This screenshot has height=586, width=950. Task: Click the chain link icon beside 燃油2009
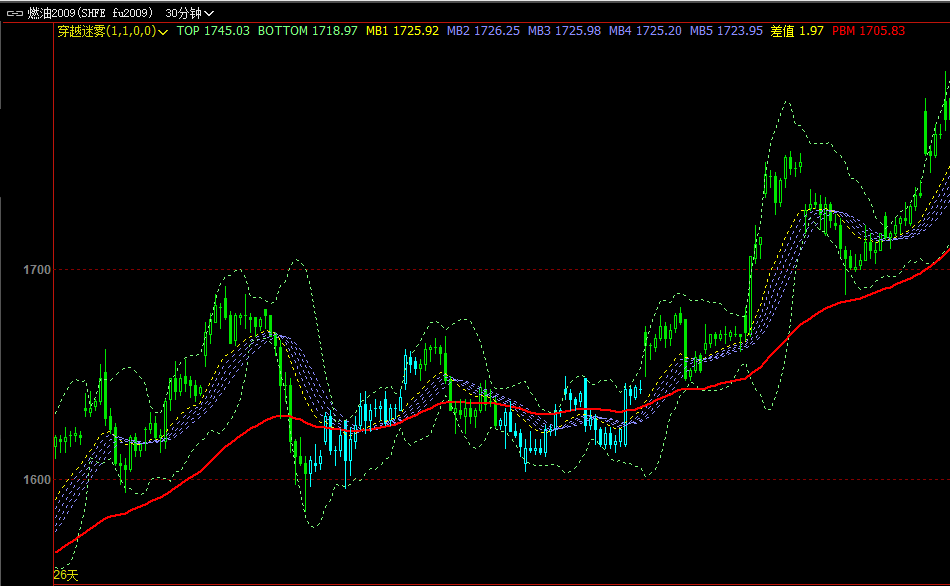(x=15, y=13)
